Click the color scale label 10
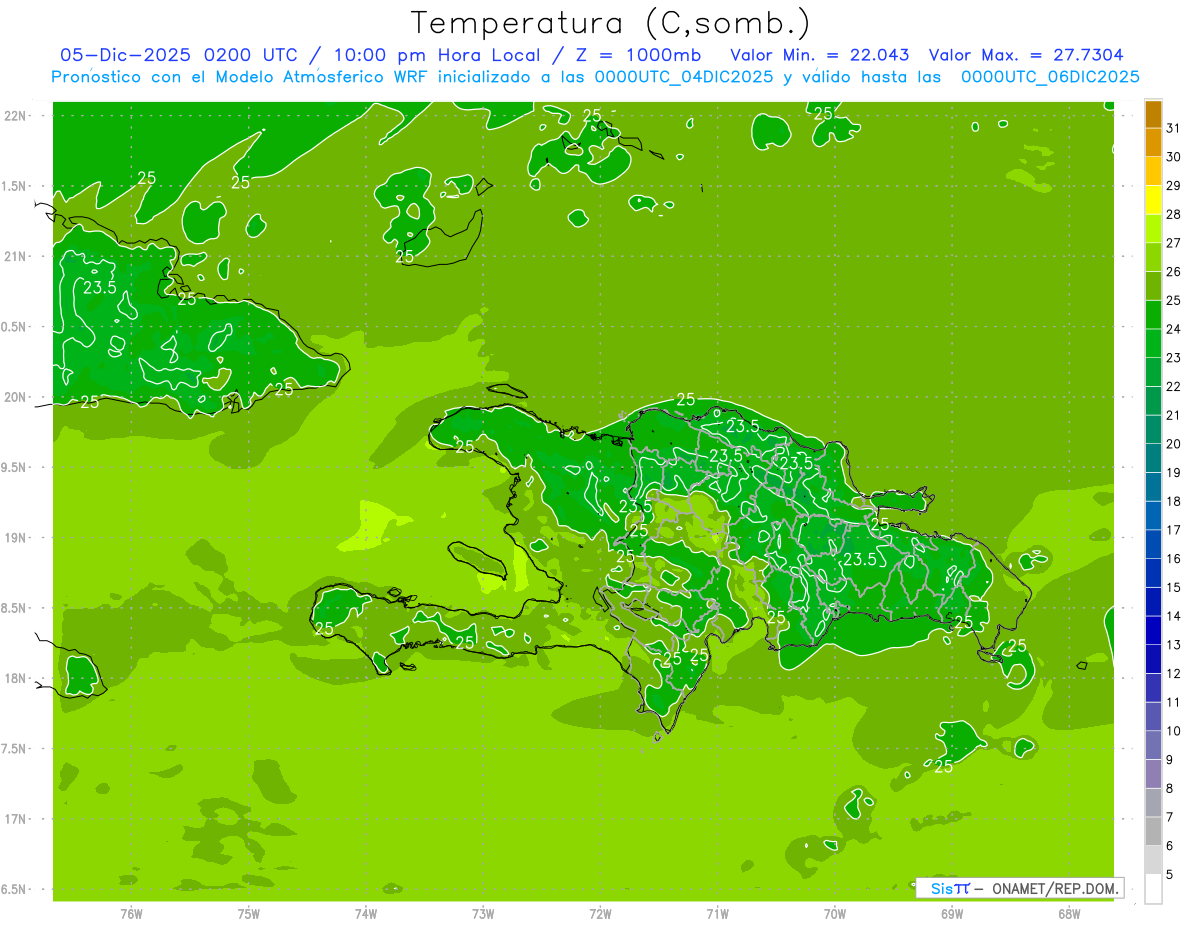The width and height of the screenshot is (1200, 927). pyautogui.click(x=1173, y=731)
